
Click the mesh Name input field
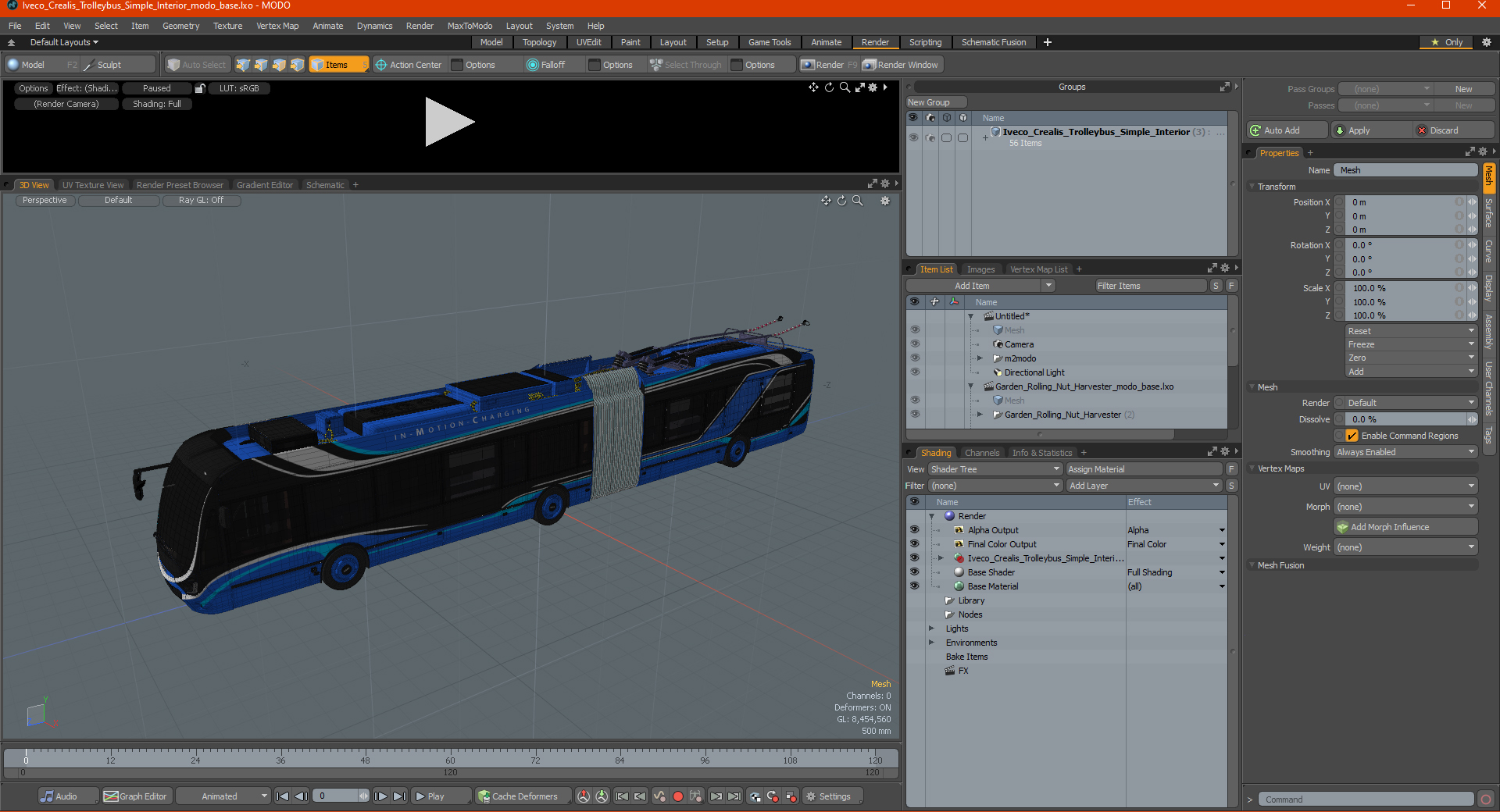[x=1406, y=170]
